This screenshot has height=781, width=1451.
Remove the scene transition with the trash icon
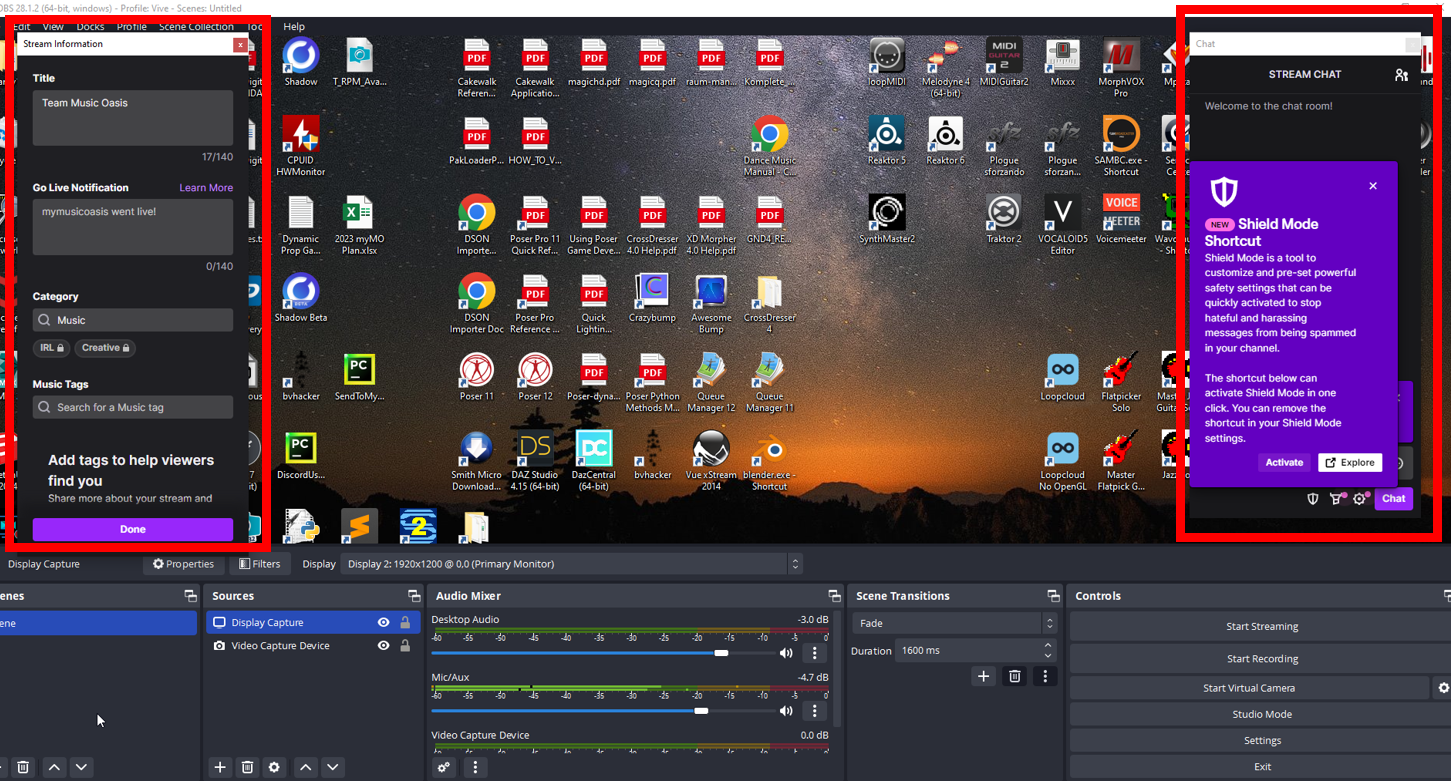point(1014,676)
